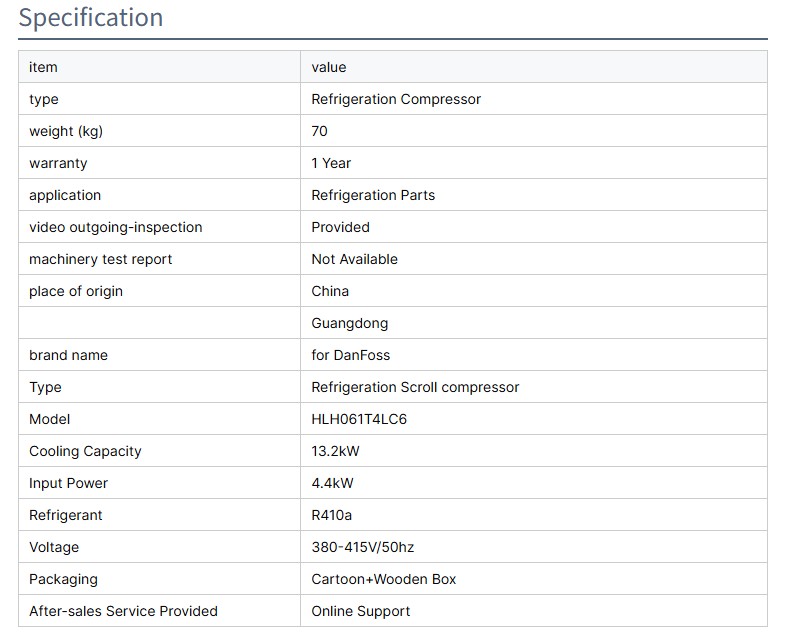
Task: Click the "value" column header cell
Action: click(329, 67)
